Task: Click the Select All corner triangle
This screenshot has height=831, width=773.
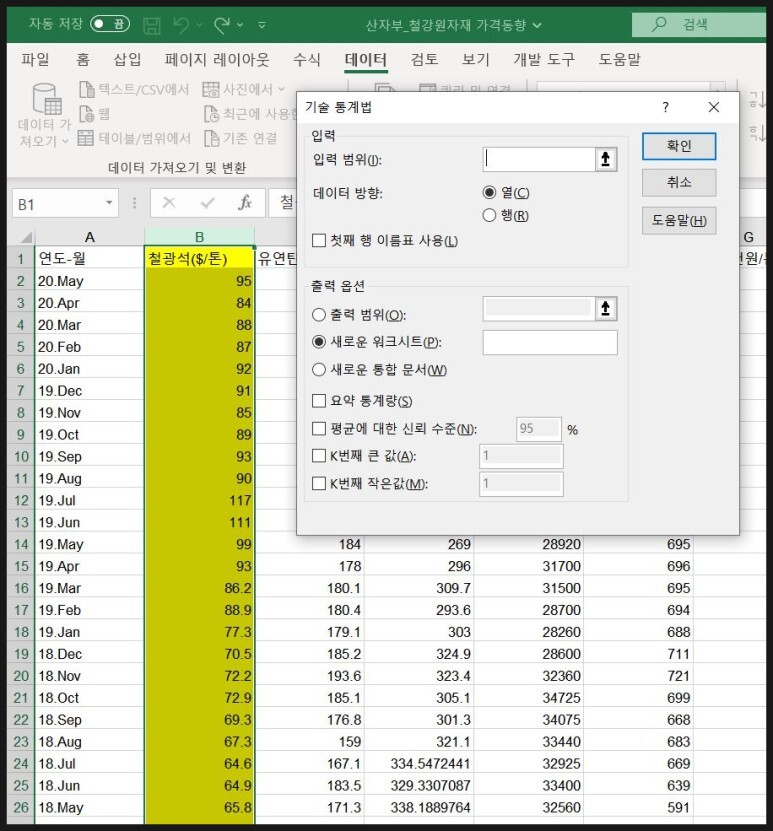Action: (x=25, y=237)
